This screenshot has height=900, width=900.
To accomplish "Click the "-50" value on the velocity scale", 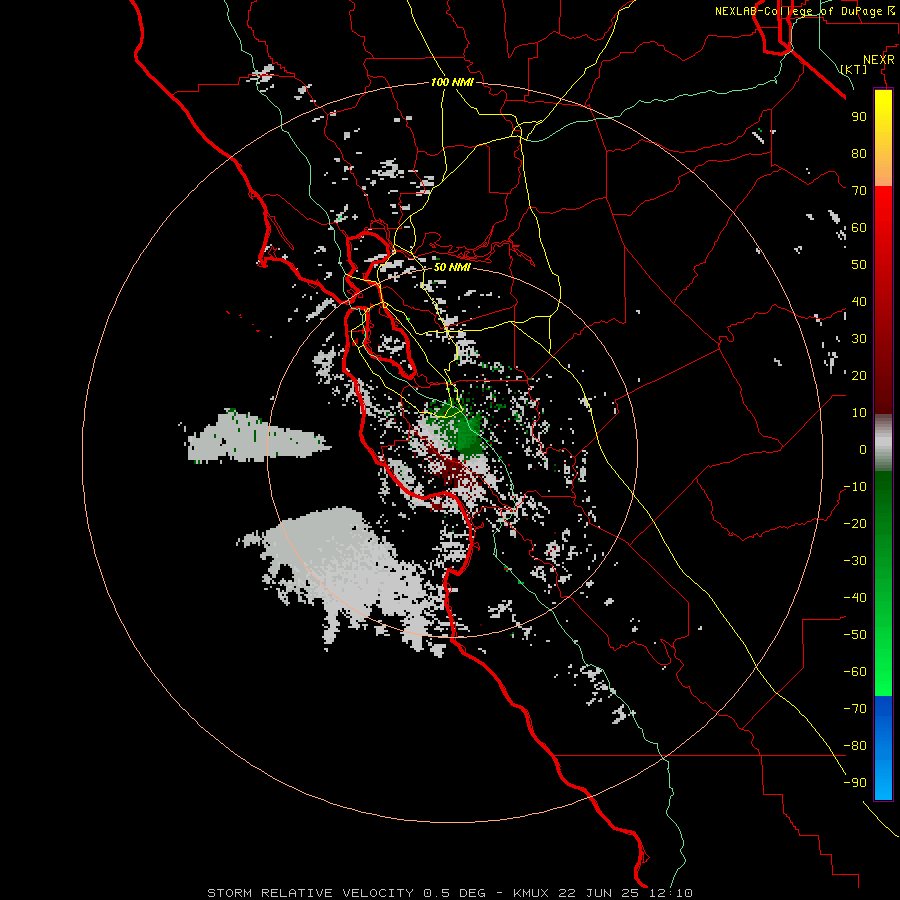I will (855, 634).
